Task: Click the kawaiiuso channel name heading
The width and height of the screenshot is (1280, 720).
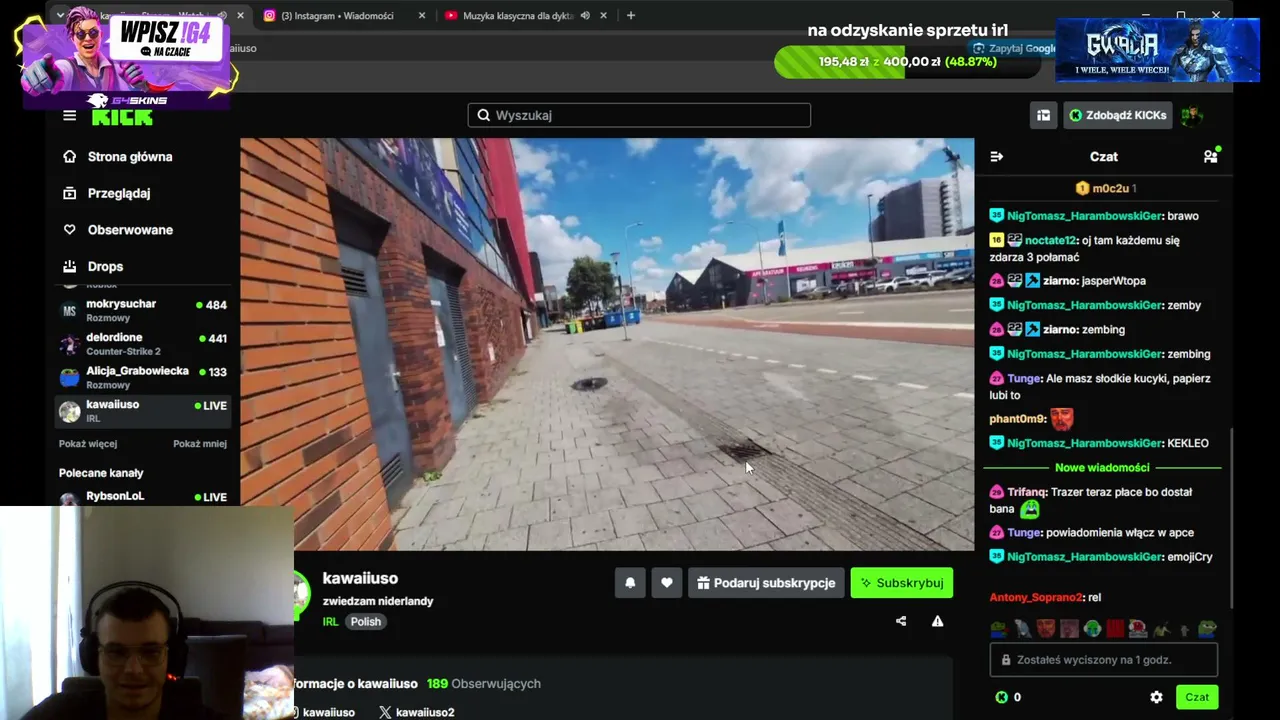Action: [x=360, y=578]
